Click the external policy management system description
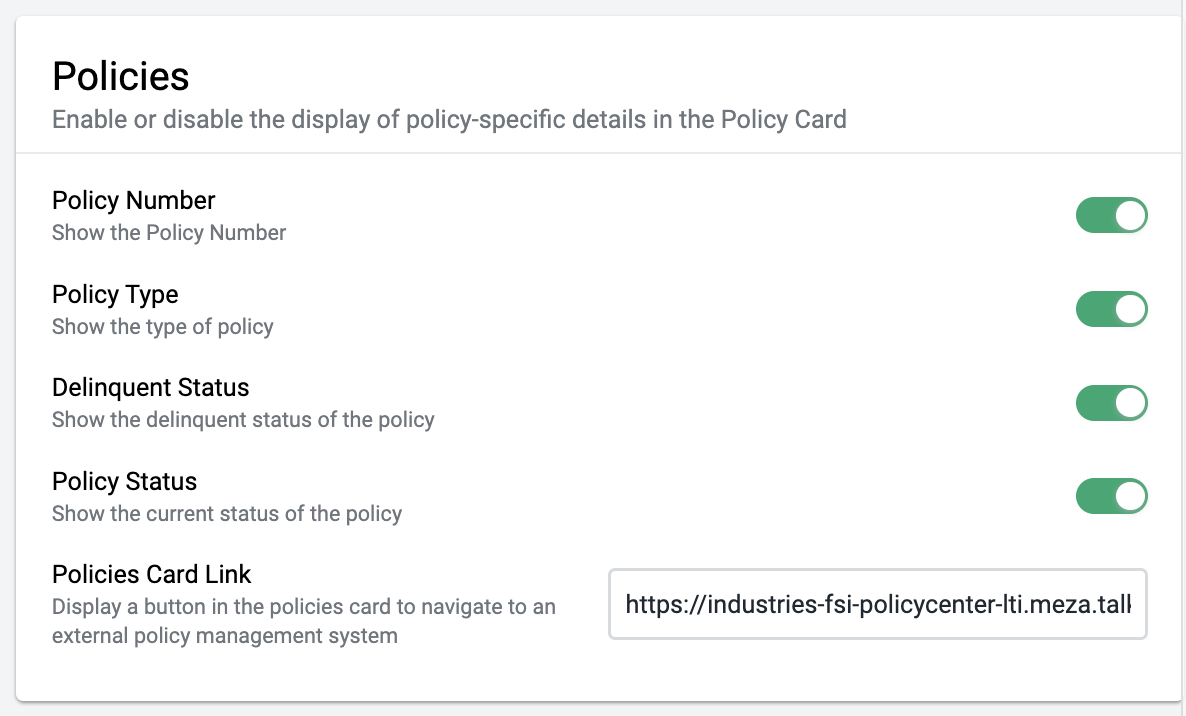 tap(303, 621)
